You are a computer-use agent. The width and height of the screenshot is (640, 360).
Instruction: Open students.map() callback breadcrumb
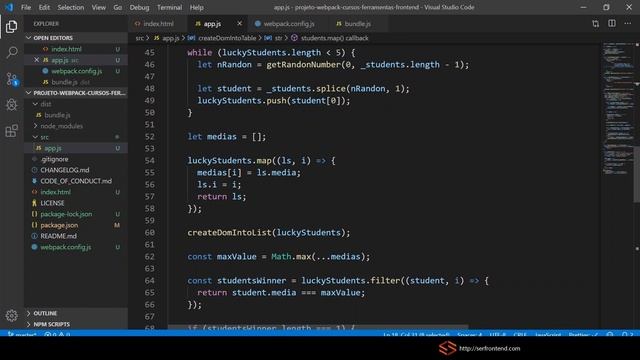[330, 38]
